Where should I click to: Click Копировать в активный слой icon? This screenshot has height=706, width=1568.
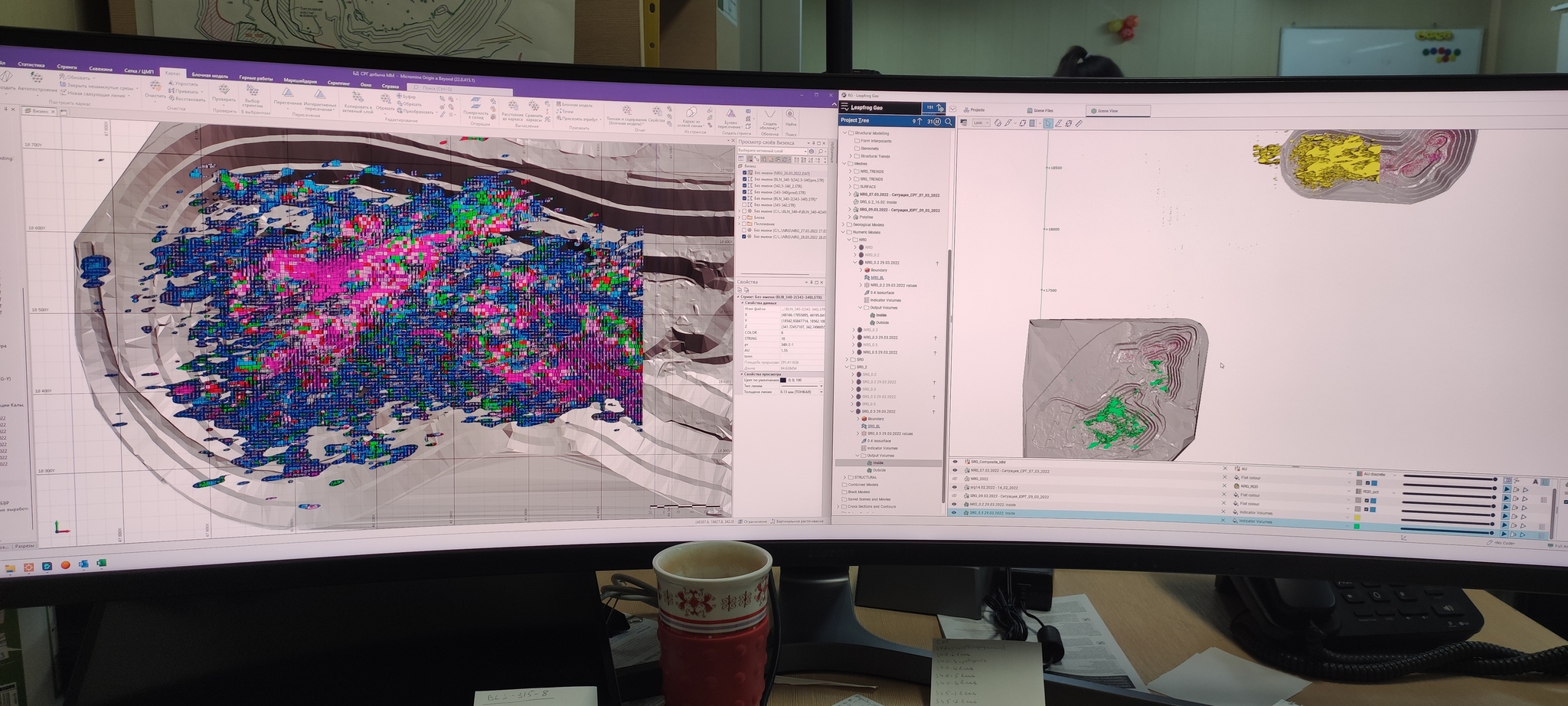(x=358, y=96)
